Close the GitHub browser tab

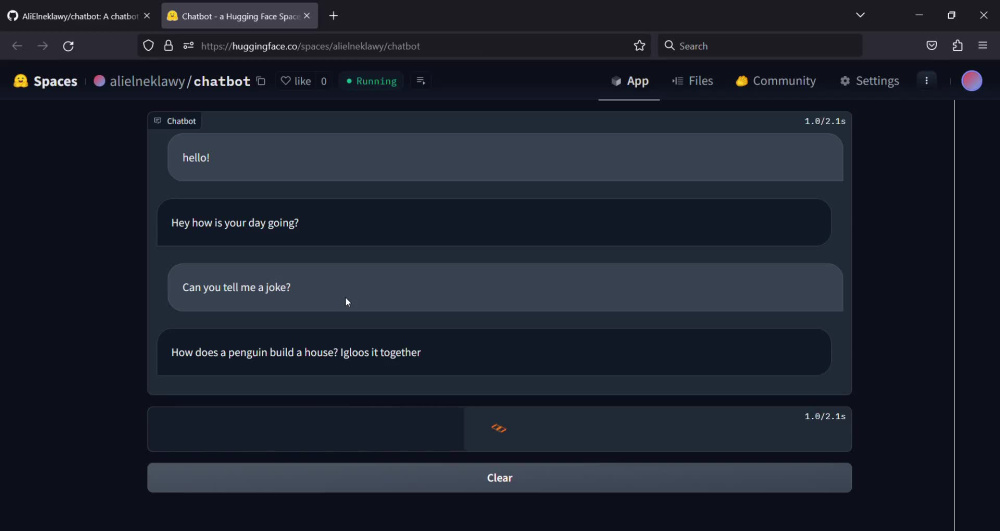(147, 16)
